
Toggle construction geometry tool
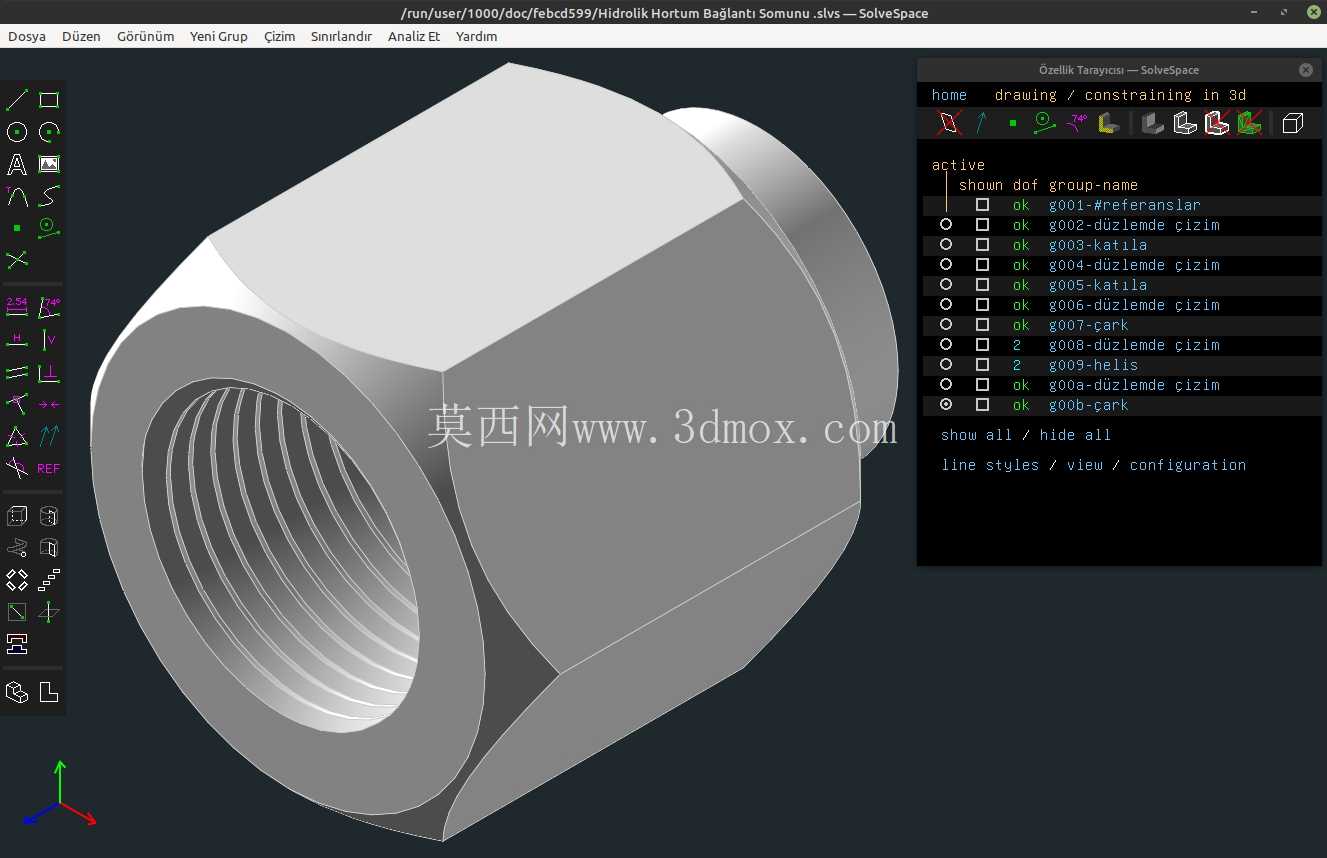pos(49,228)
